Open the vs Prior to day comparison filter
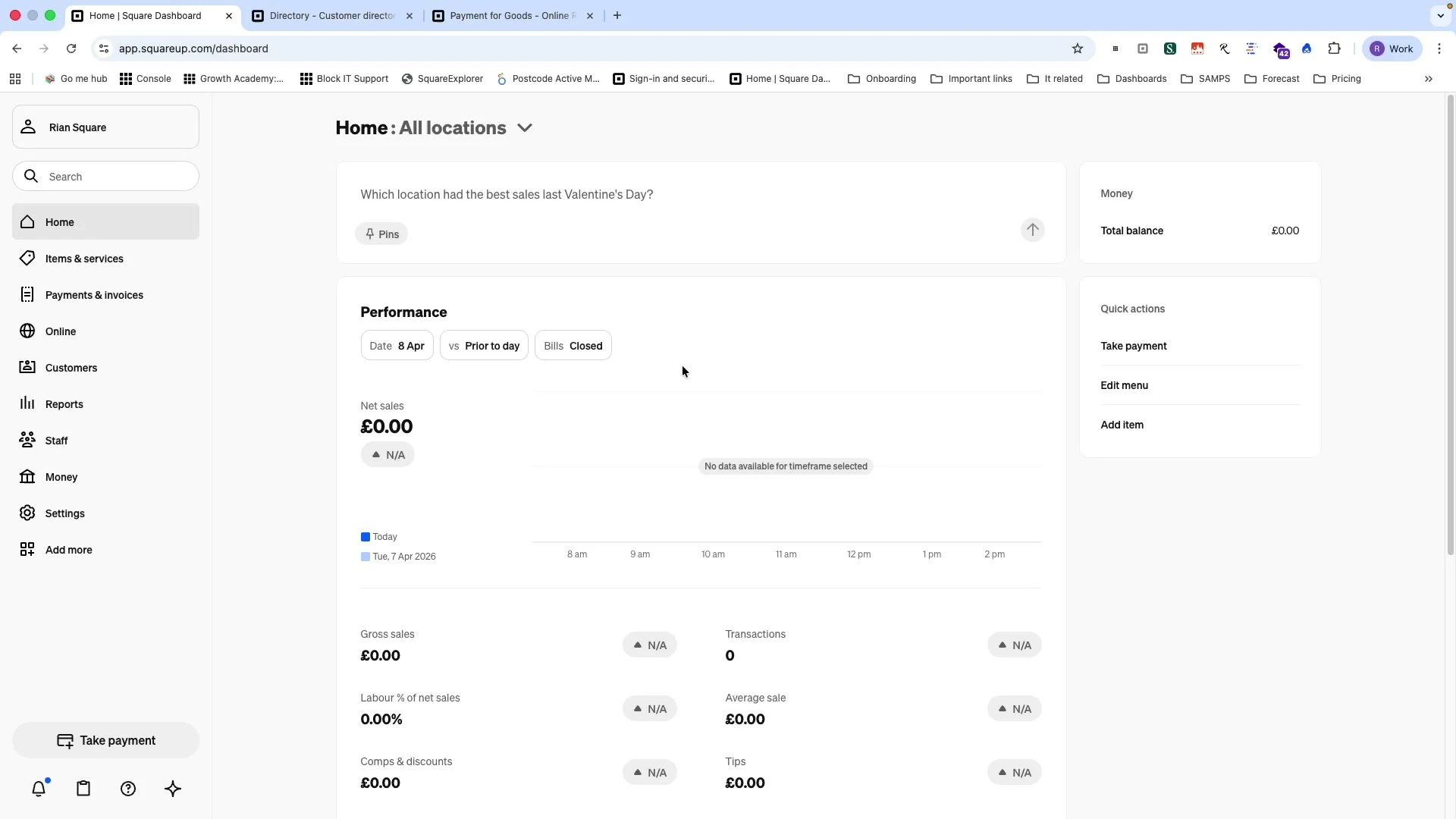The width and height of the screenshot is (1456, 819). [484, 346]
